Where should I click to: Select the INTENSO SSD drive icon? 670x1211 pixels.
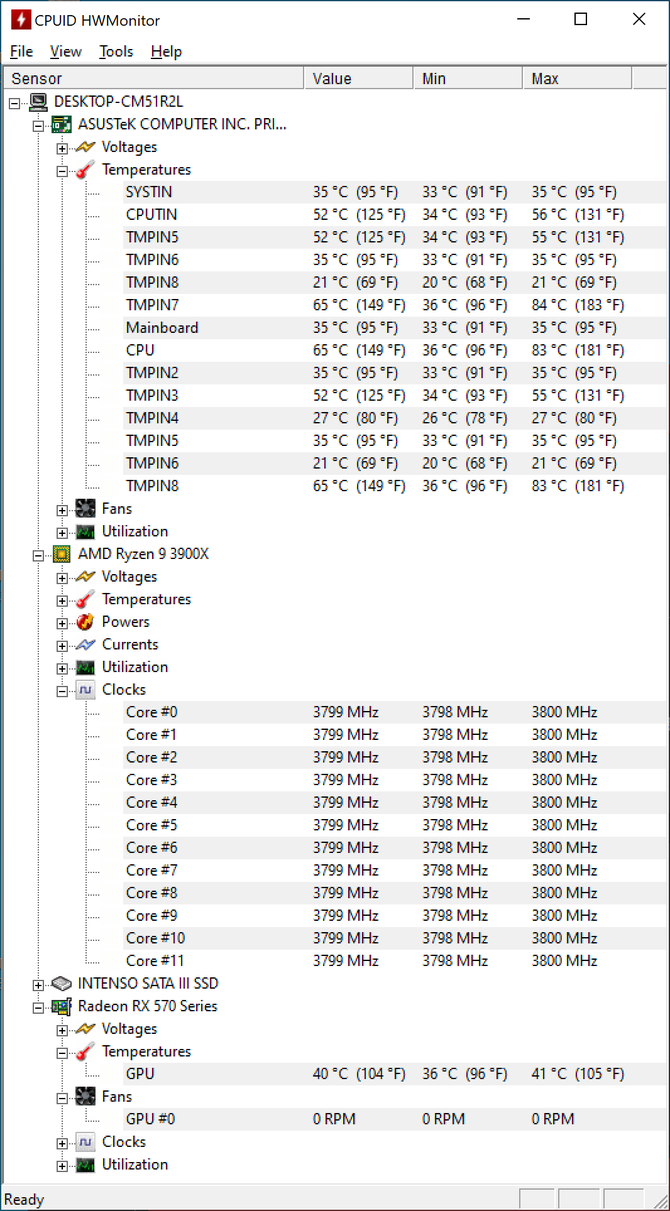pos(62,984)
